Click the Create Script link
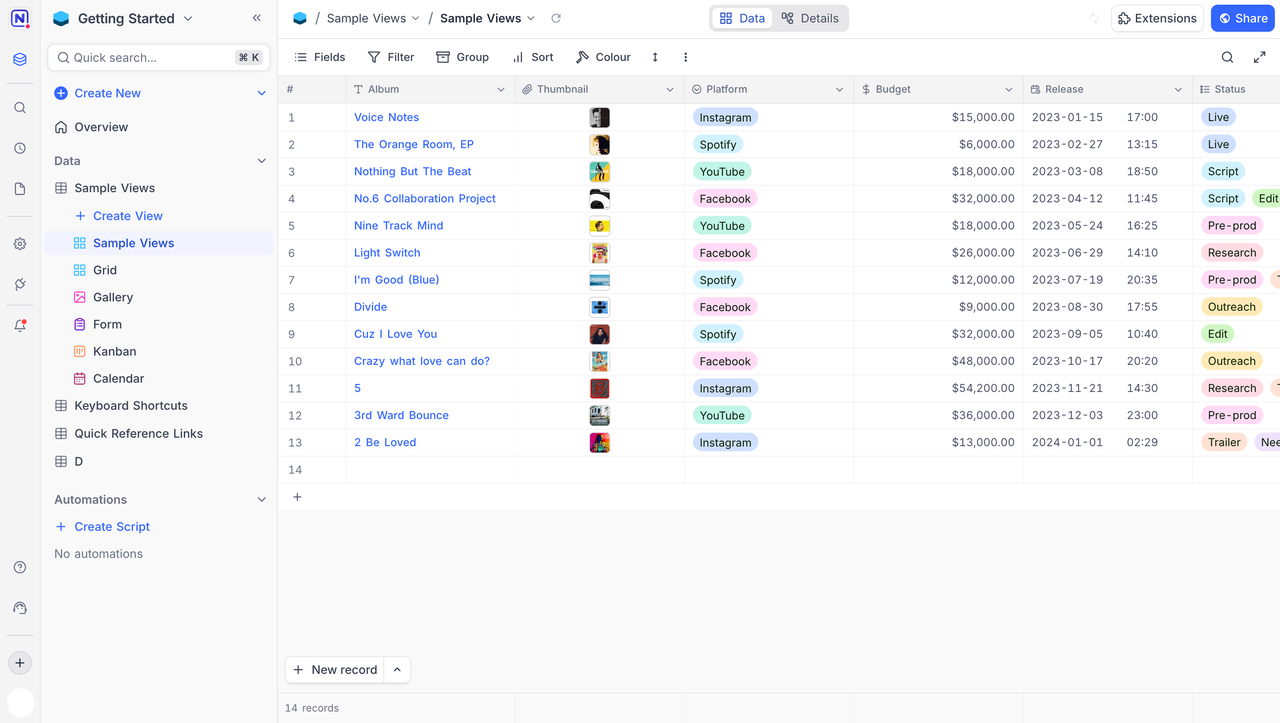The width and height of the screenshot is (1280, 723). click(x=111, y=527)
